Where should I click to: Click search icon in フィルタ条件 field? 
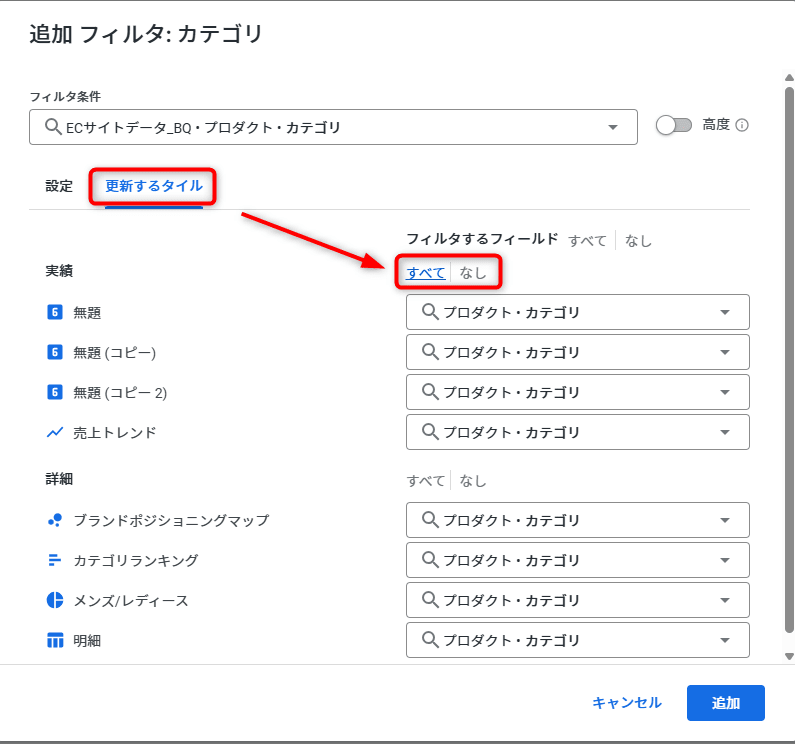pos(53,127)
